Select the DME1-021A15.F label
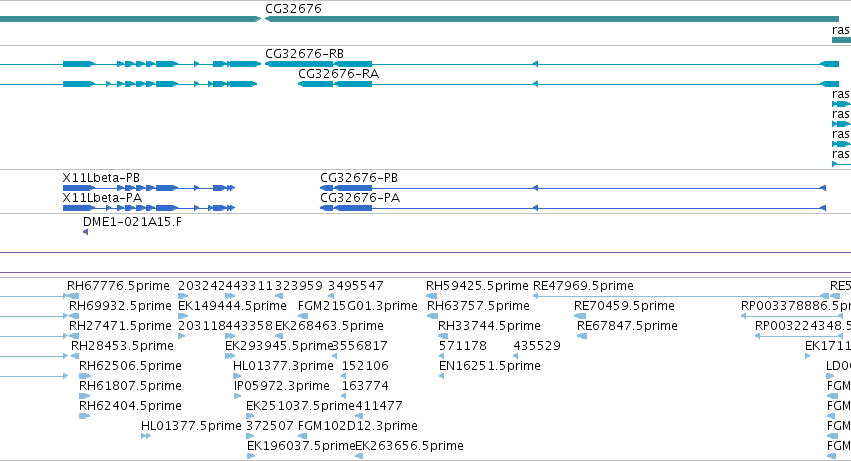The height and width of the screenshot is (461, 851). tap(132, 222)
